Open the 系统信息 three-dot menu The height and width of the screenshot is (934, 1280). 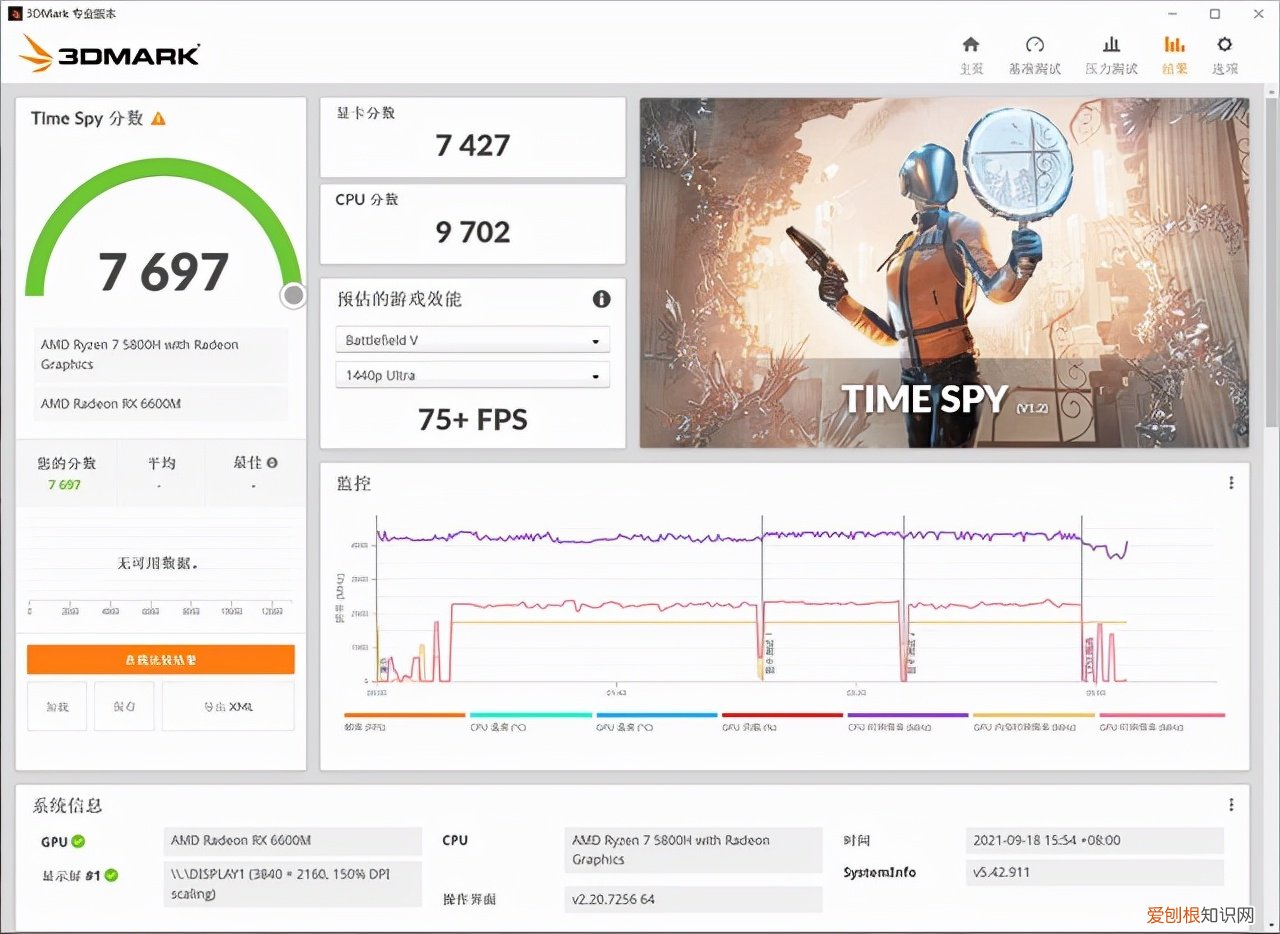point(1231,804)
